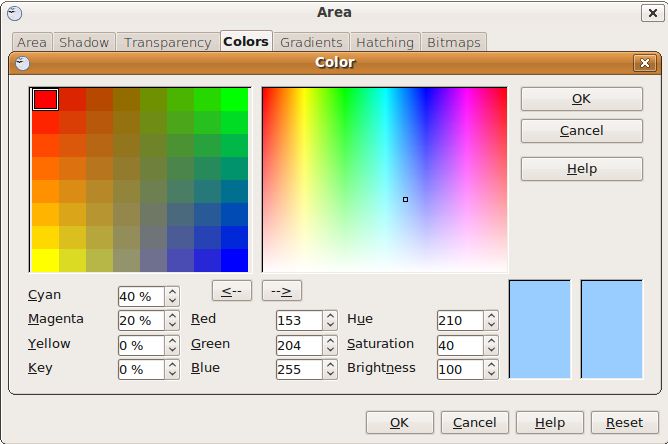The image size is (668, 444).
Task: Increase Saturation with the up arrow
Action: (x=491, y=341)
